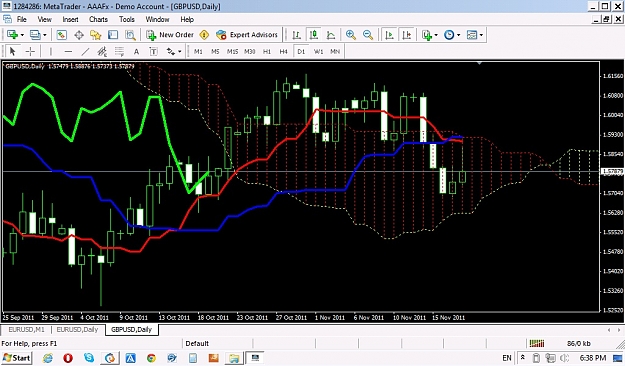Select the crosshair cursor tool

coord(30,51)
